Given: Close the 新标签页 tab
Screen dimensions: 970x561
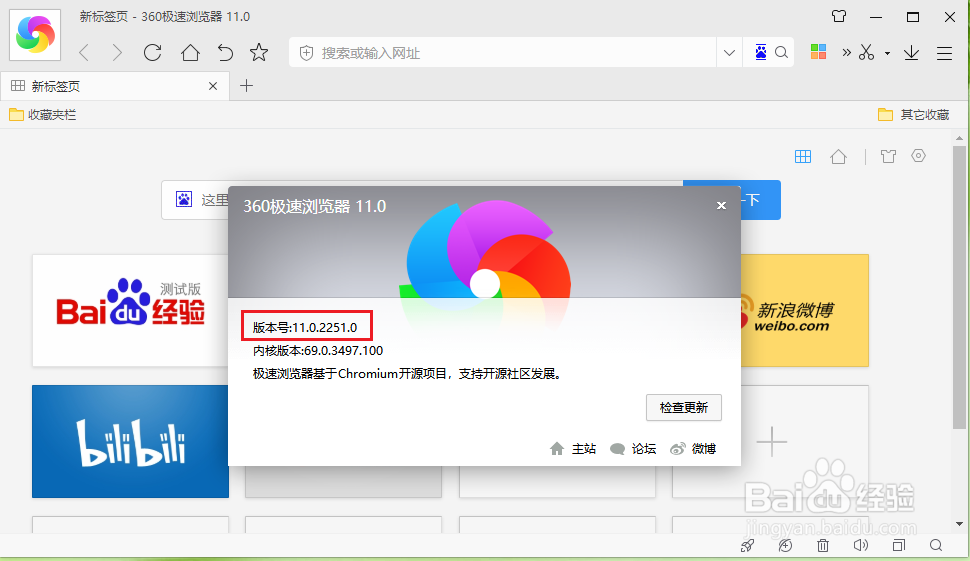Looking at the screenshot, I should pyautogui.click(x=213, y=86).
